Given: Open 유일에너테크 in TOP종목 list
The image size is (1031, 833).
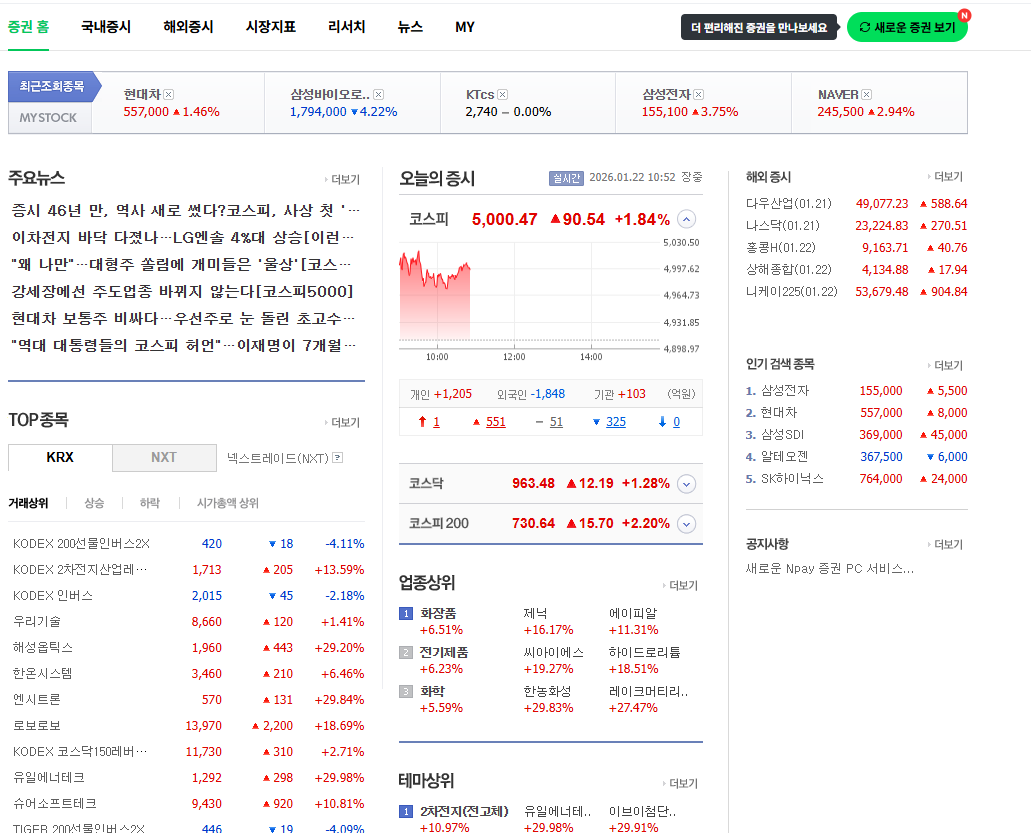Looking at the screenshot, I should pyautogui.click(x=49, y=778).
